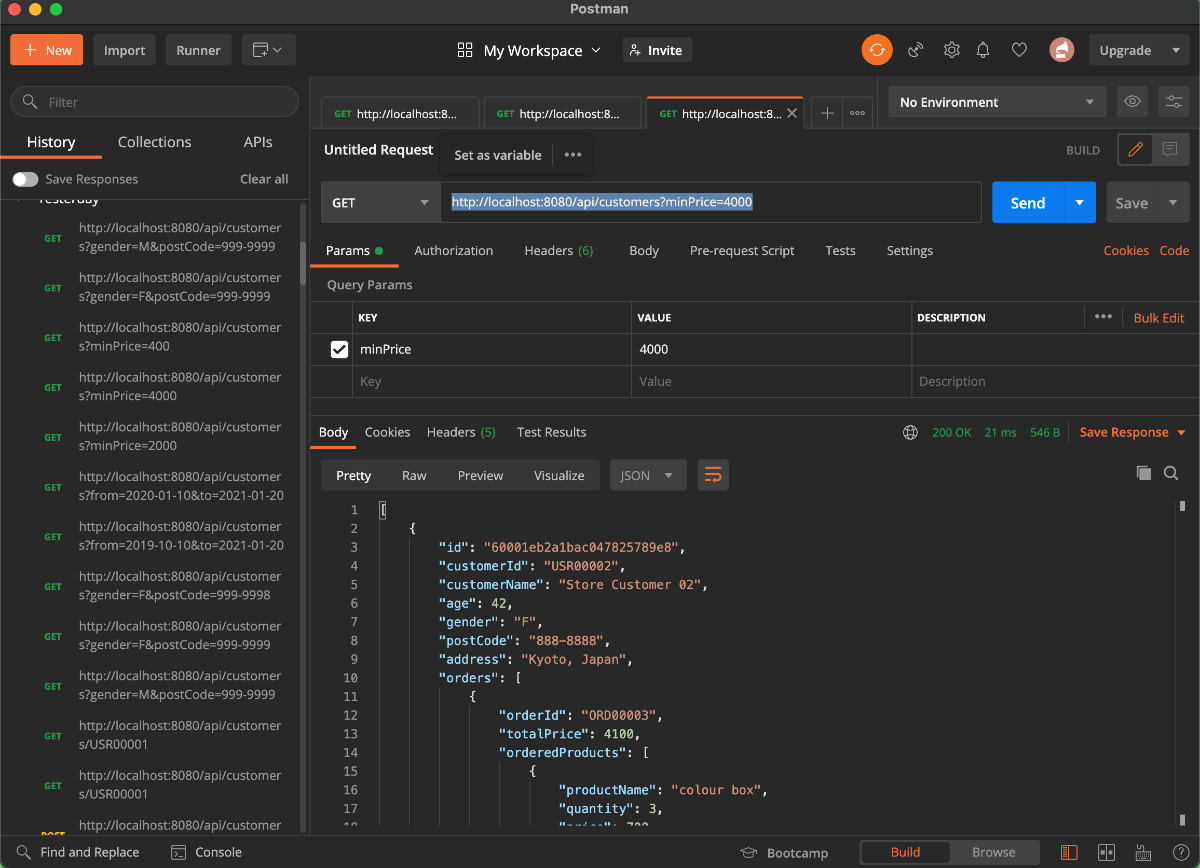Viewport: 1200px width, 868px height.
Task: Switch to the APIs sidebar tab
Action: 258,142
